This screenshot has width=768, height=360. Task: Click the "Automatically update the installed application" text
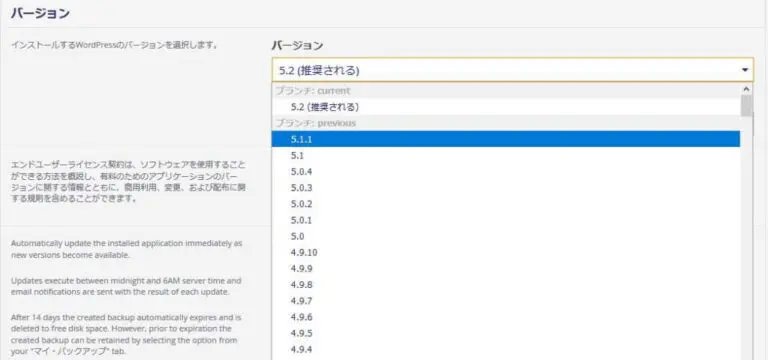tap(126, 249)
